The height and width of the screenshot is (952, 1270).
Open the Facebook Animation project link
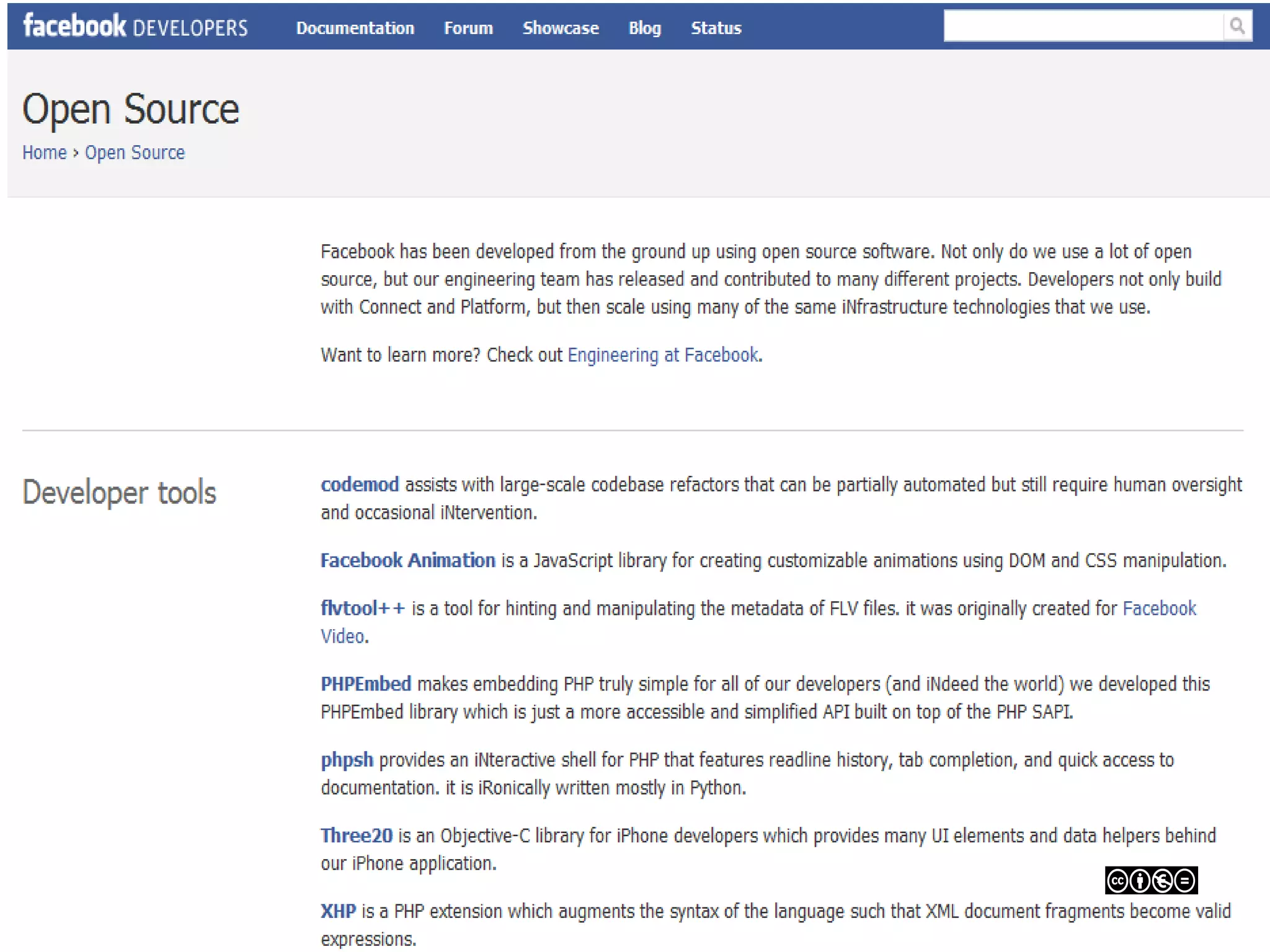[x=407, y=560]
